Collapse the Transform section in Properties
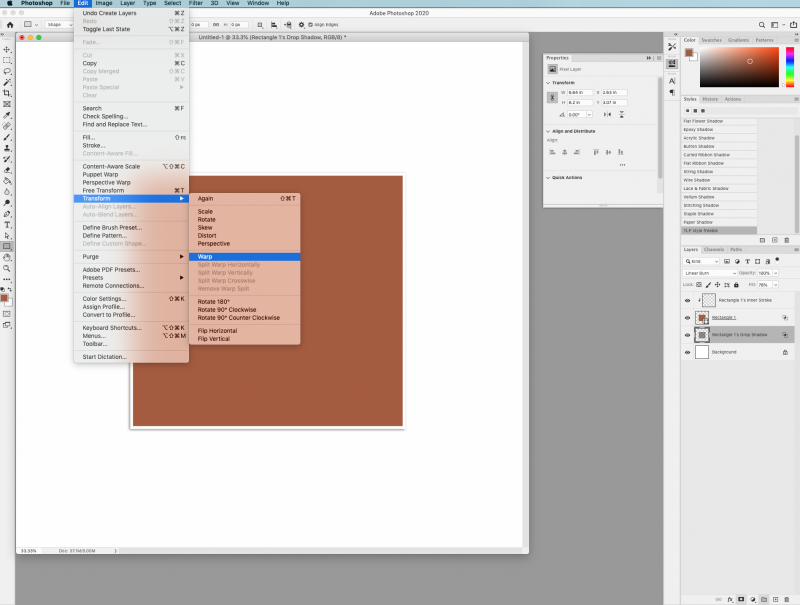The height and width of the screenshot is (605, 800). coord(548,83)
